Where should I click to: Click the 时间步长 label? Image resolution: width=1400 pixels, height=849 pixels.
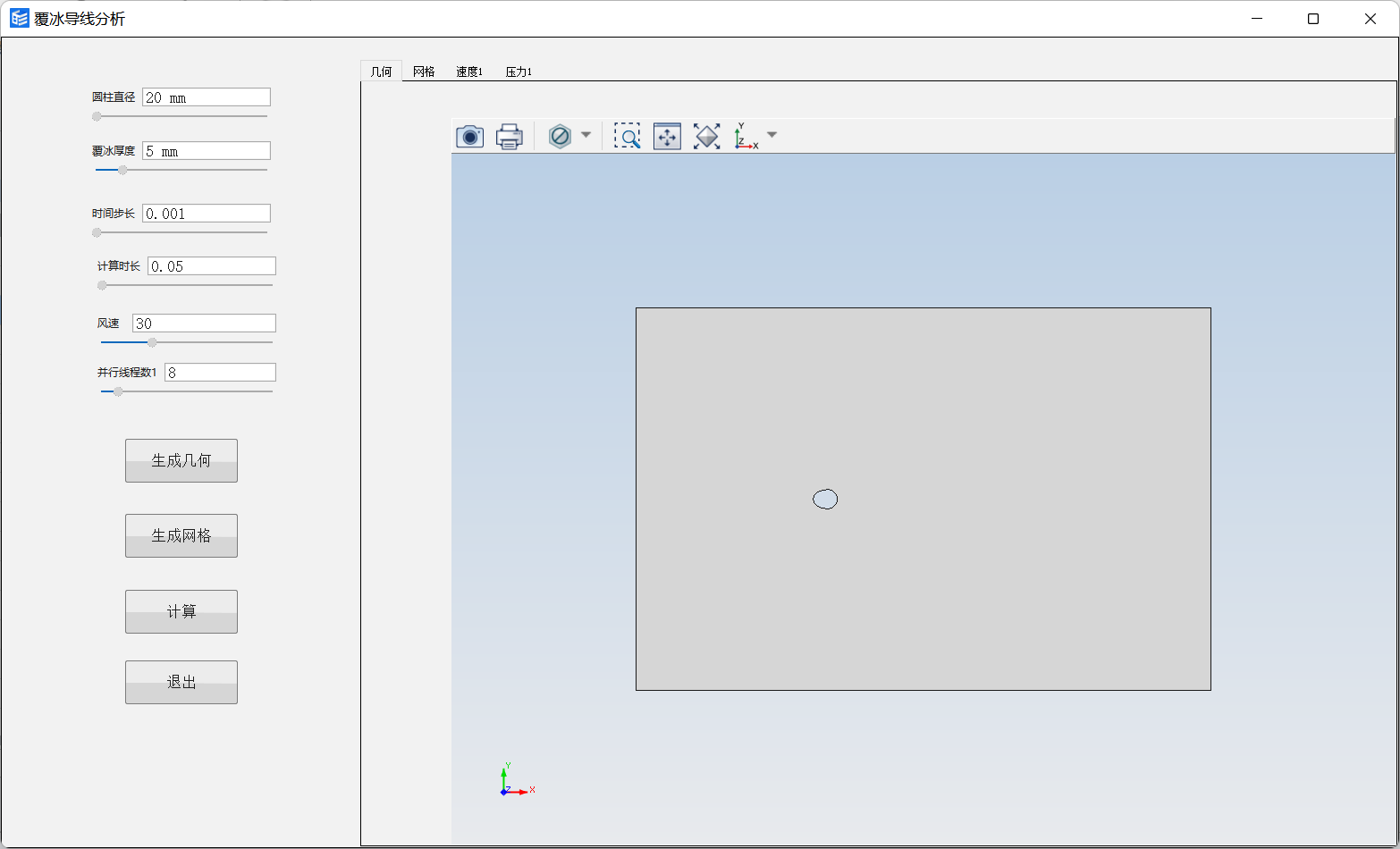click(114, 214)
